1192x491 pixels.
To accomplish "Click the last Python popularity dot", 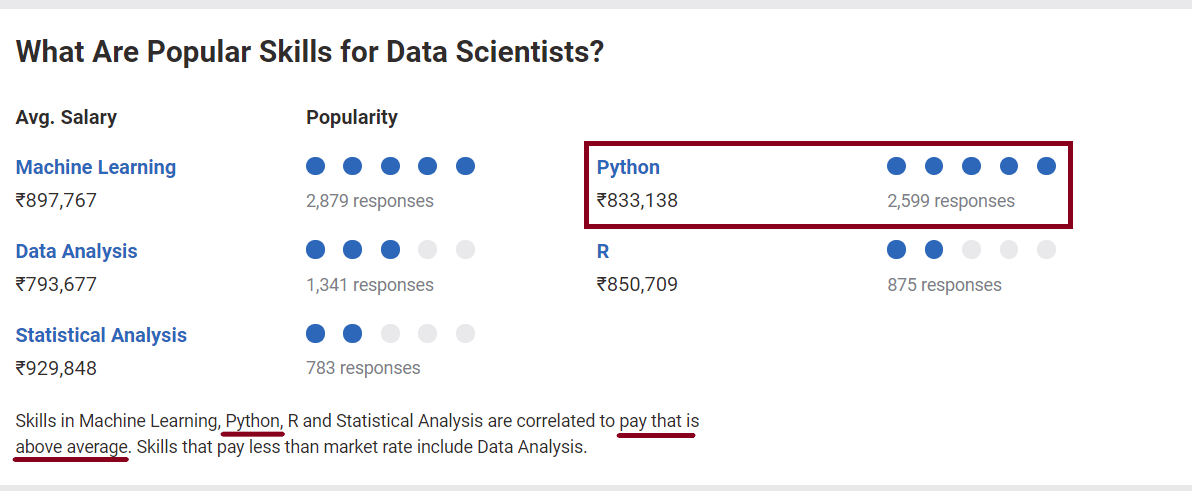I will tap(1046, 166).
